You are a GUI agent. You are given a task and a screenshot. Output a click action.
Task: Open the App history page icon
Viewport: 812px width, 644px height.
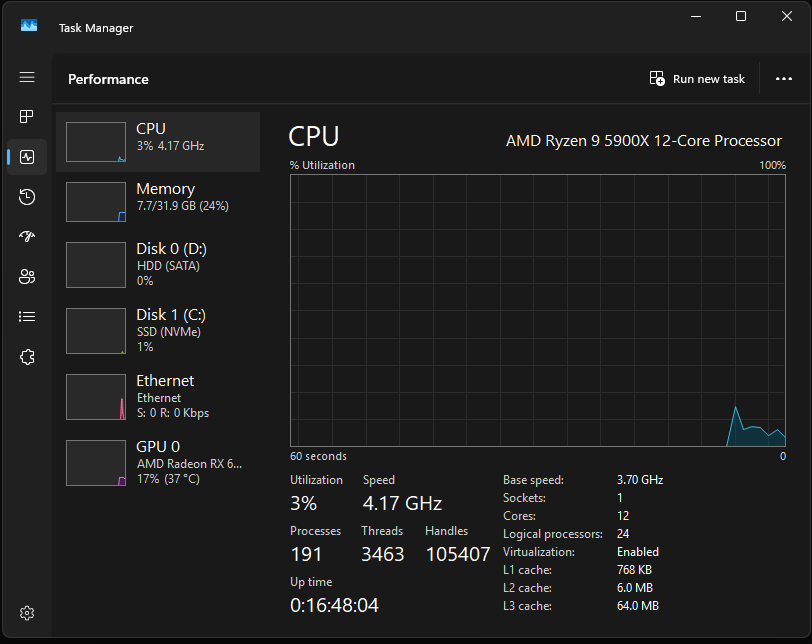tap(27, 197)
